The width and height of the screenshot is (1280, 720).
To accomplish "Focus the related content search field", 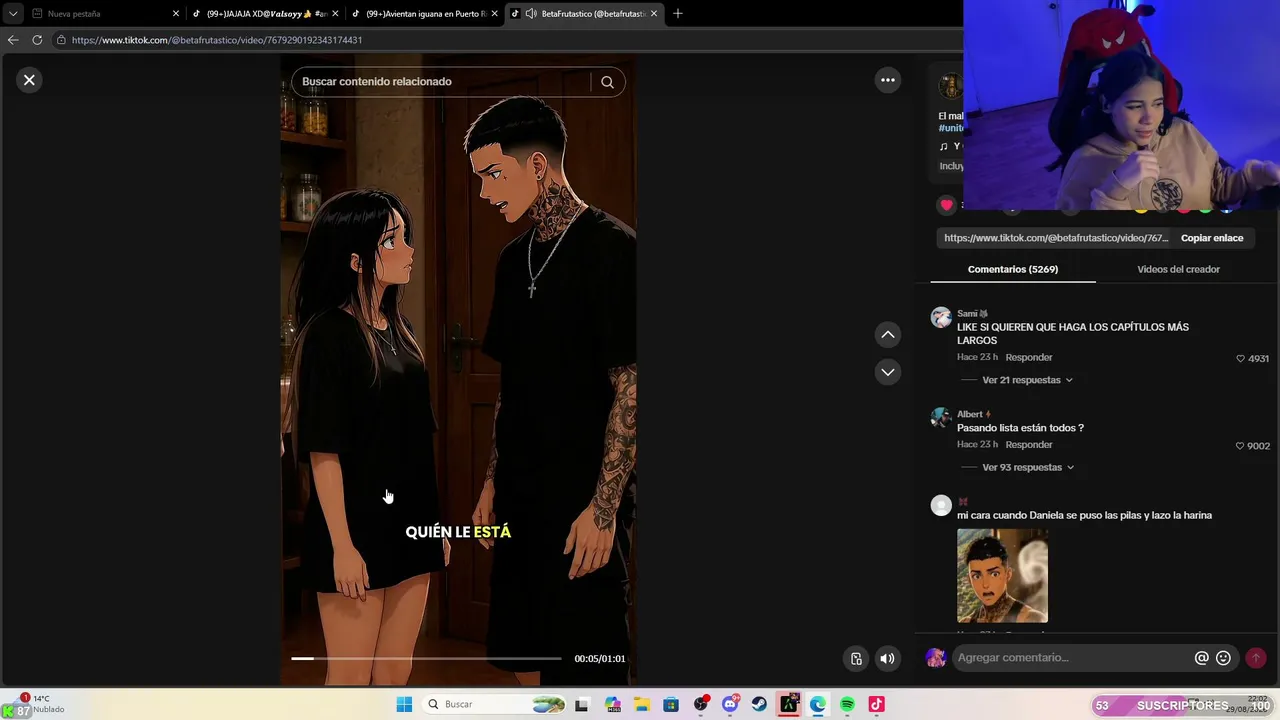I will (x=445, y=82).
